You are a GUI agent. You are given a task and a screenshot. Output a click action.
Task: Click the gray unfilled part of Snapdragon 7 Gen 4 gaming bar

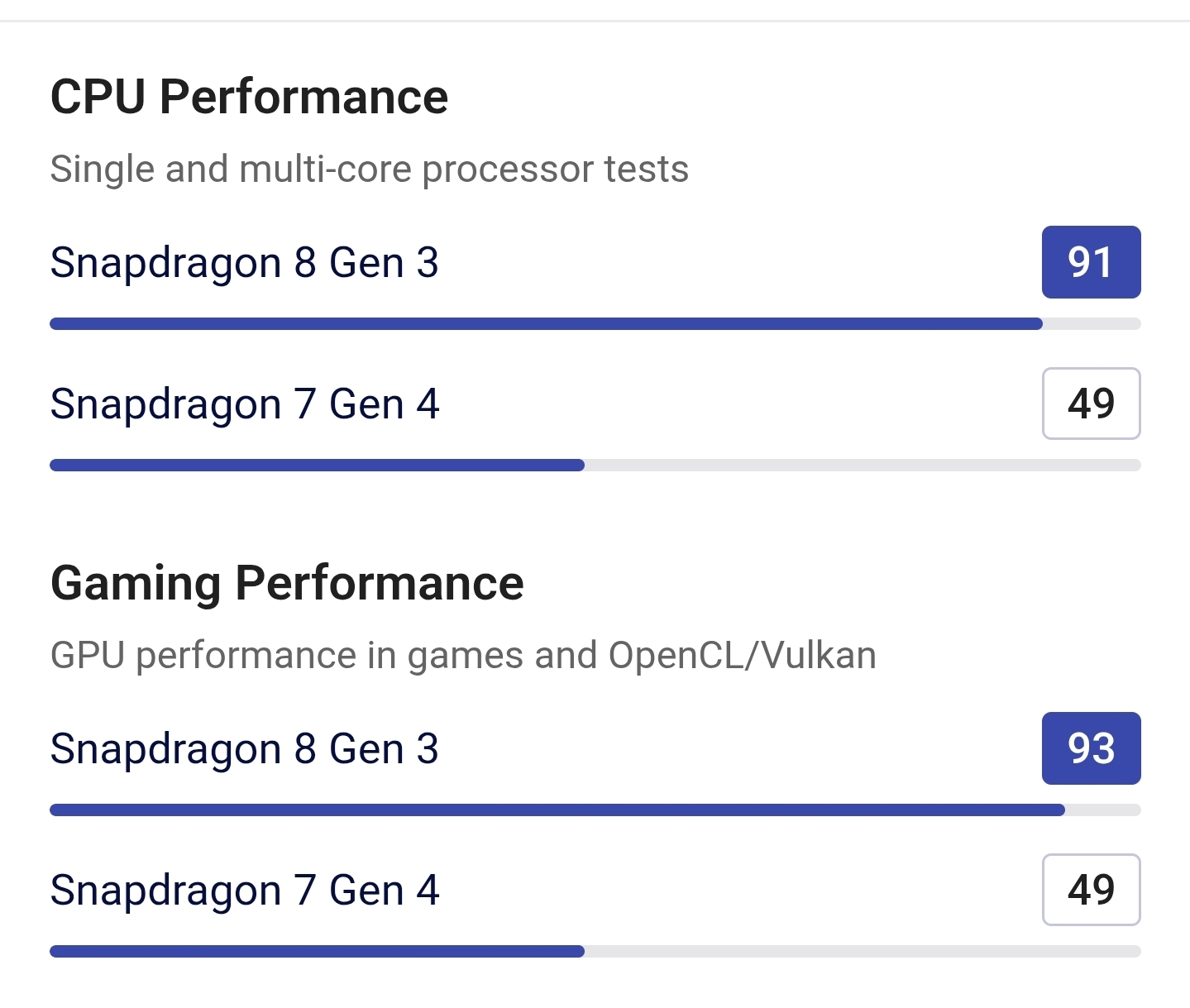(862, 952)
